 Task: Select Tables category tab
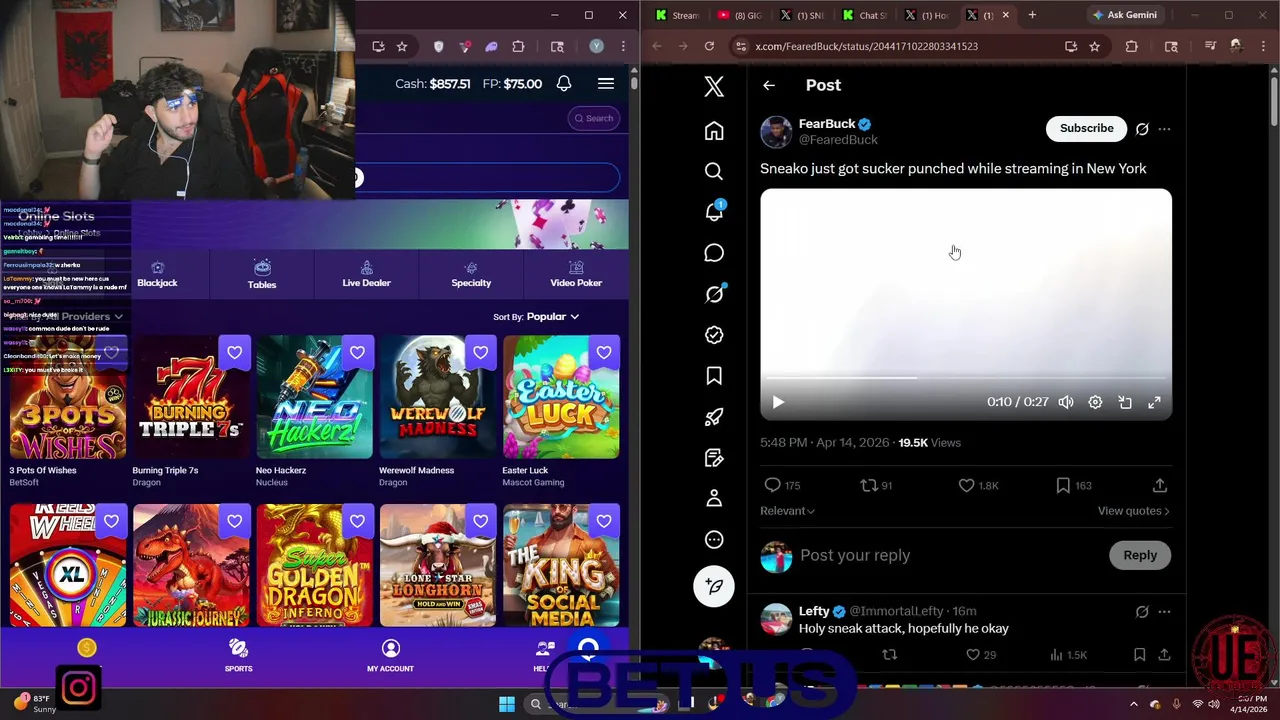(x=262, y=274)
